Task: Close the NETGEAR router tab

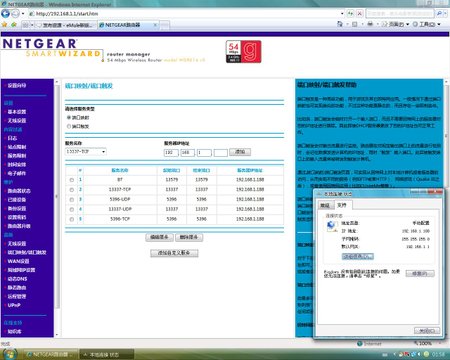Action: [155, 25]
